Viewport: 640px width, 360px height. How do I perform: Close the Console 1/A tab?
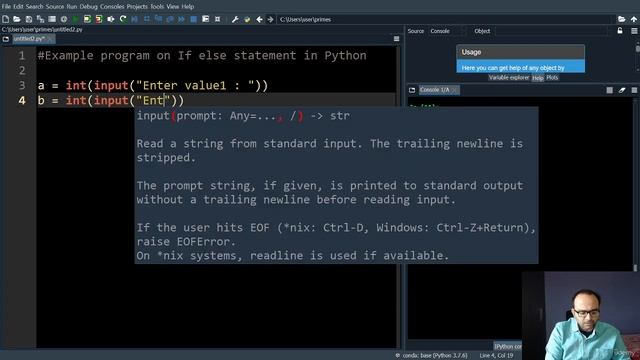coord(455,90)
